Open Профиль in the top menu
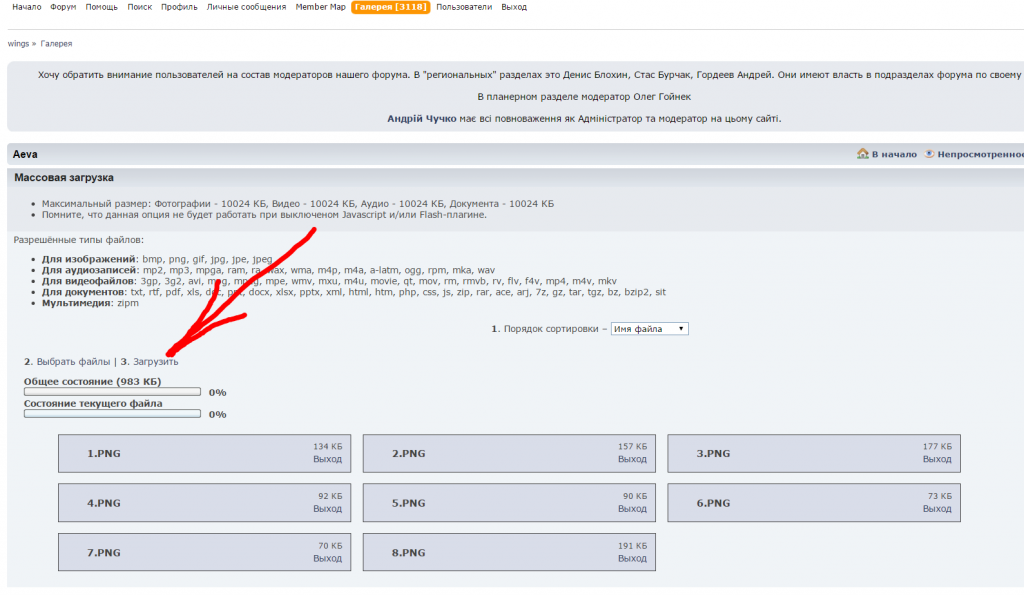The width and height of the screenshot is (1024, 595). click(179, 7)
